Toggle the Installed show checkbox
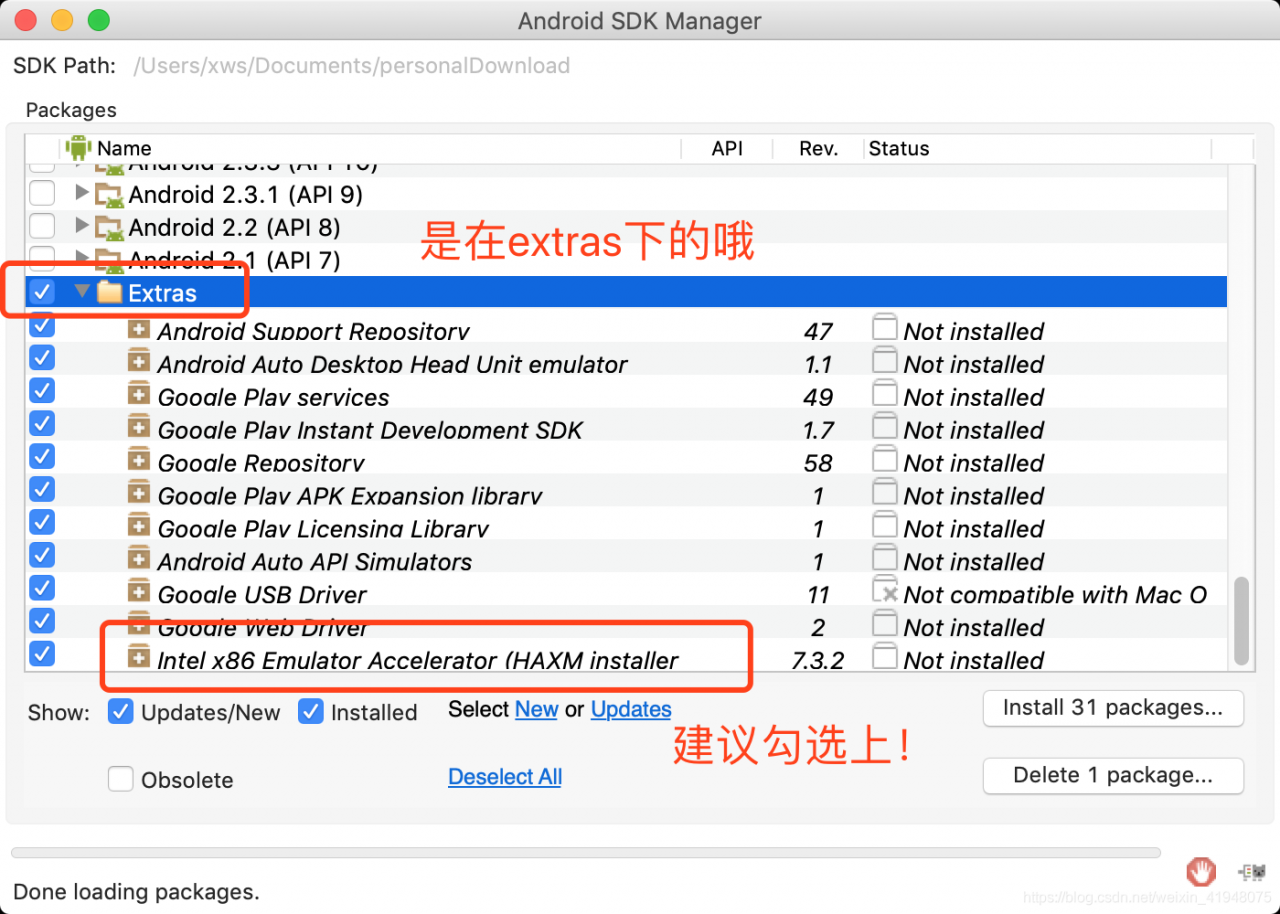Screen dimensions: 1280x914 311,712
